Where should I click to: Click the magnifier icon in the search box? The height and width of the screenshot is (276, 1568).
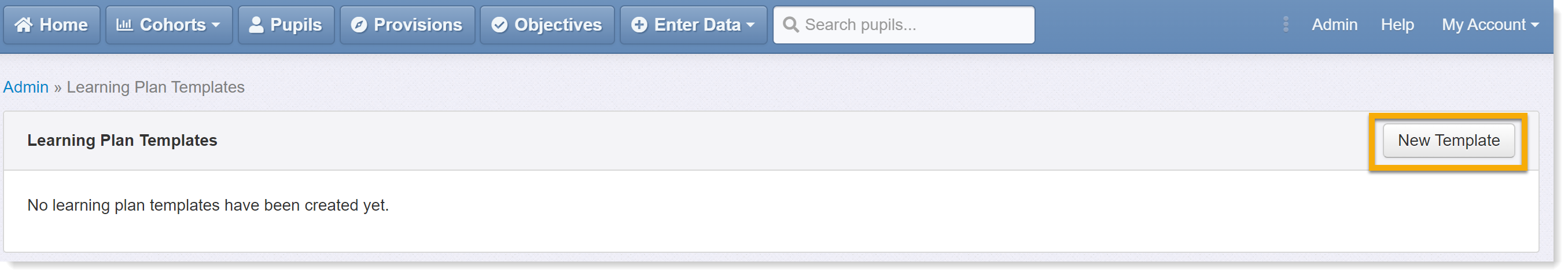tap(791, 25)
